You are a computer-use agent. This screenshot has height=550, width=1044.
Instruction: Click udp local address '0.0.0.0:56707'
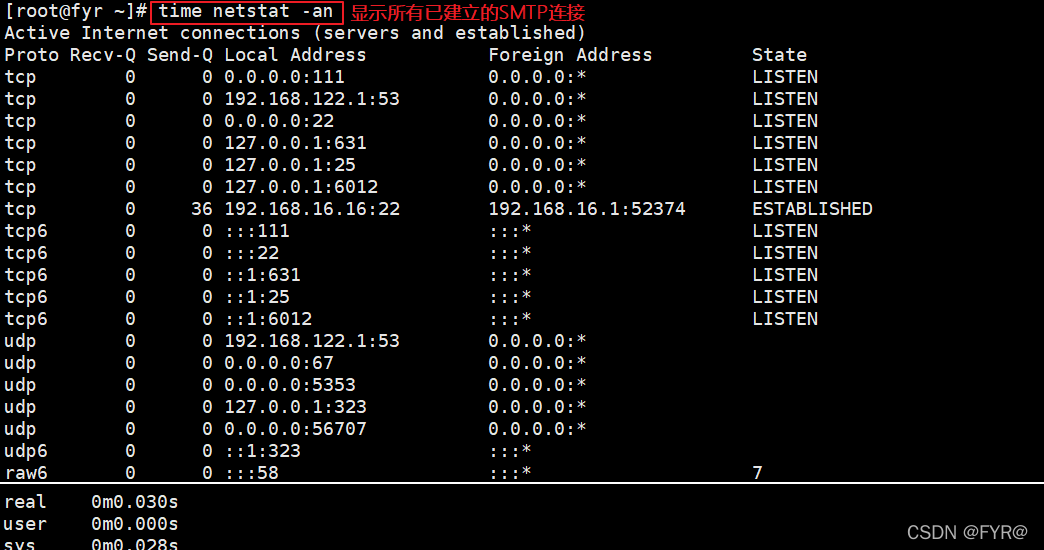[295, 429]
